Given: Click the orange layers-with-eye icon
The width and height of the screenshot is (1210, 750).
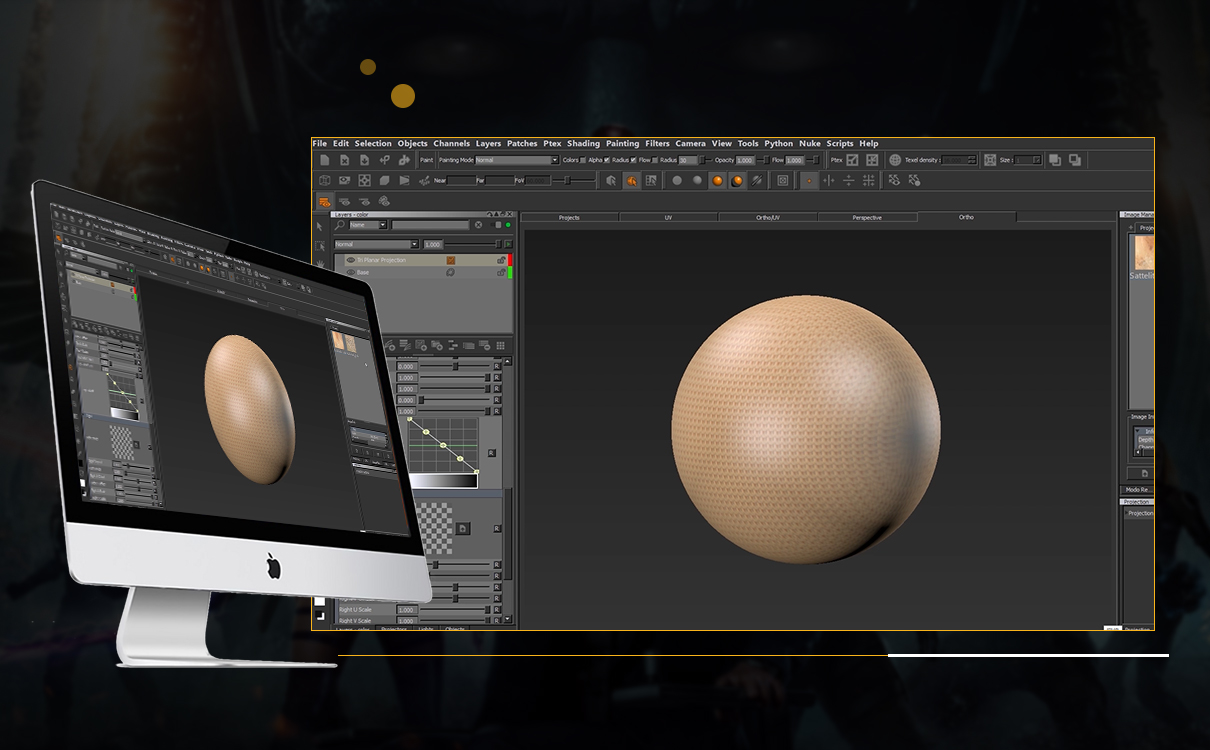Looking at the screenshot, I should 325,202.
